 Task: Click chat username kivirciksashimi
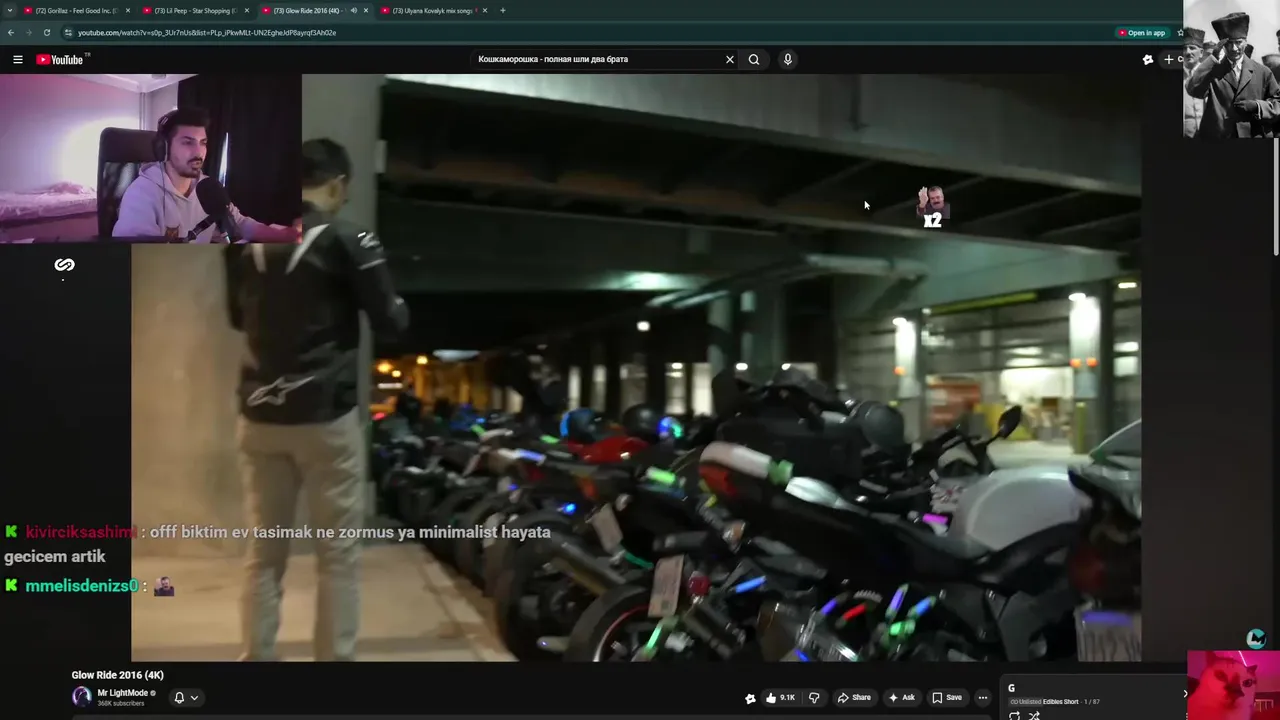click(x=80, y=533)
